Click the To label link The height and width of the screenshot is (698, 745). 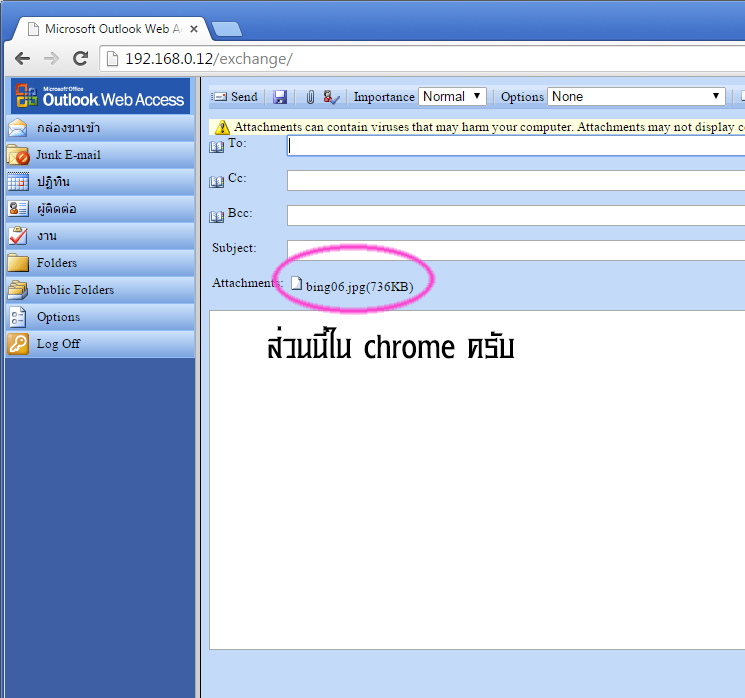coord(237,143)
